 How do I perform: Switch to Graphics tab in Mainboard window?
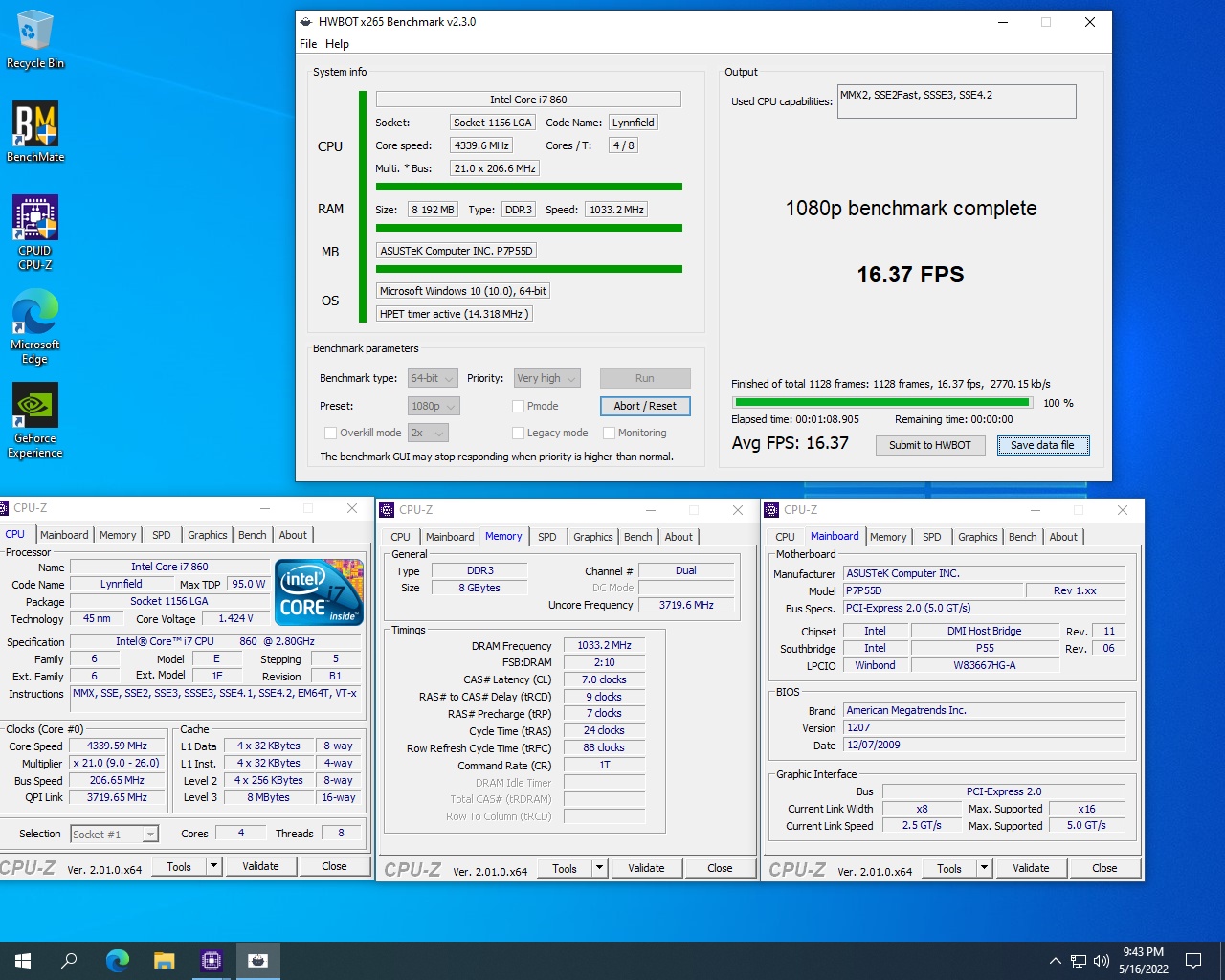tap(978, 537)
